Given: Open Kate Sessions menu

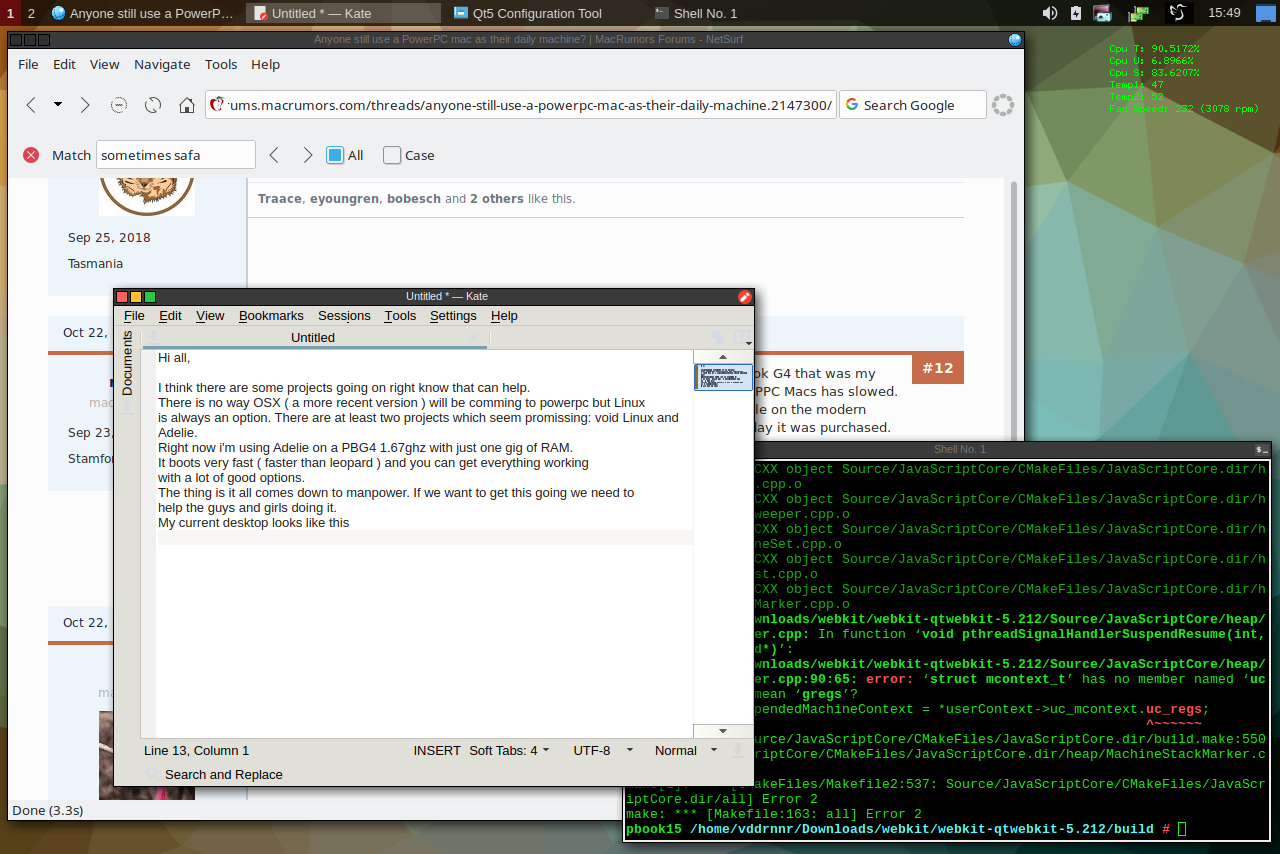Looking at the screenshot, I should tap(344, 315).
